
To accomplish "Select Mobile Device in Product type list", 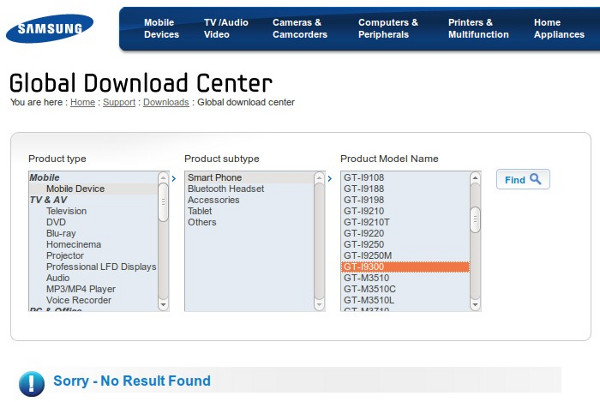I will [75, 189].
